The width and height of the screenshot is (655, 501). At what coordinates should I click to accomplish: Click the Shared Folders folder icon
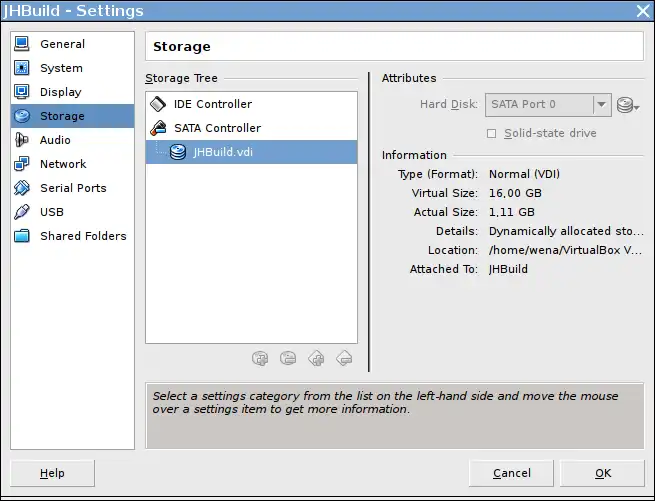coord(22,236)
